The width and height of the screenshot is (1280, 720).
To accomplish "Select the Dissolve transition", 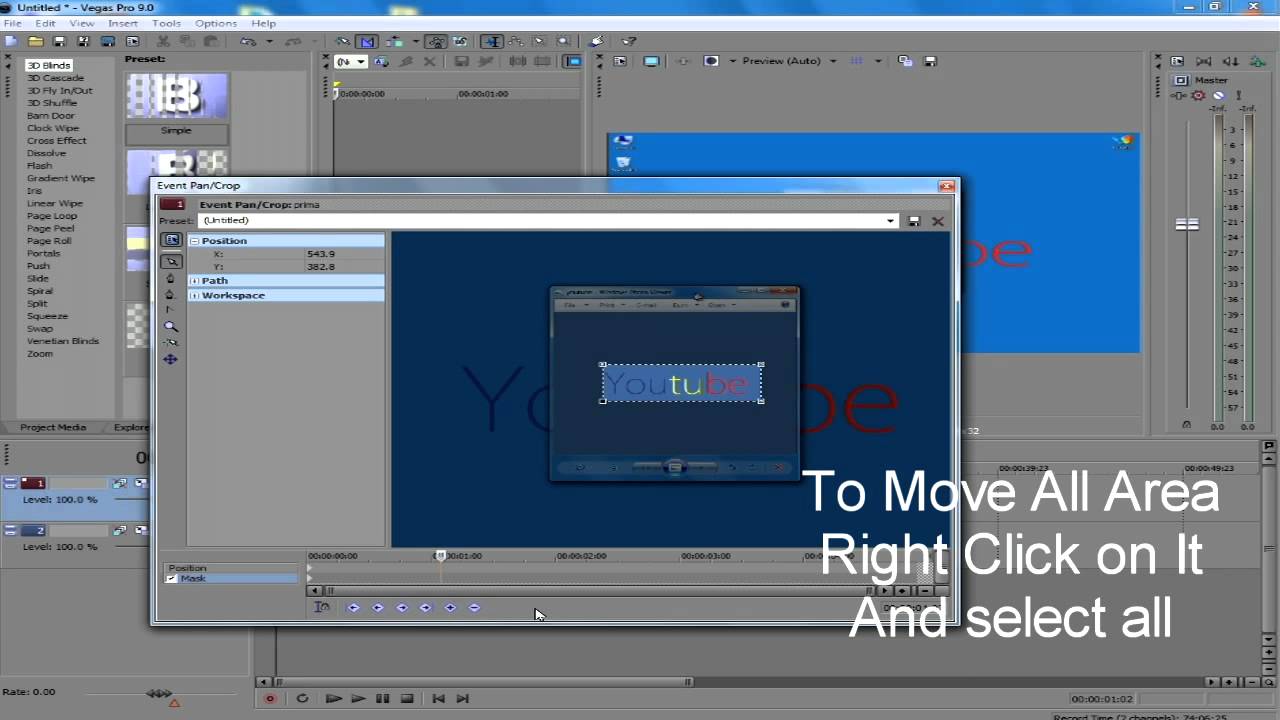I will click(46, 153).
